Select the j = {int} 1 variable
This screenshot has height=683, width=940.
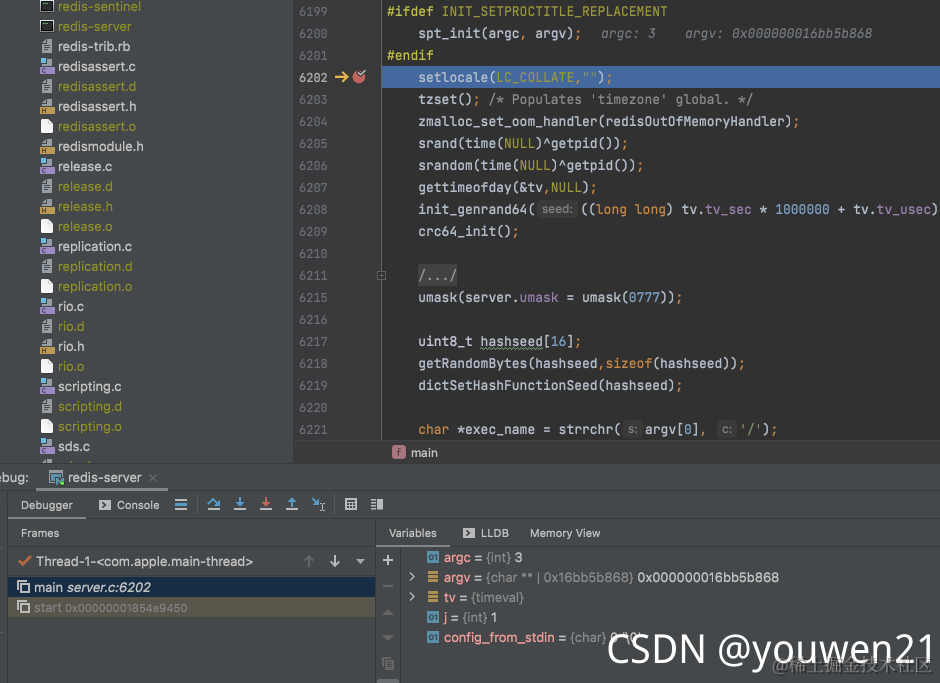[462, 617]
